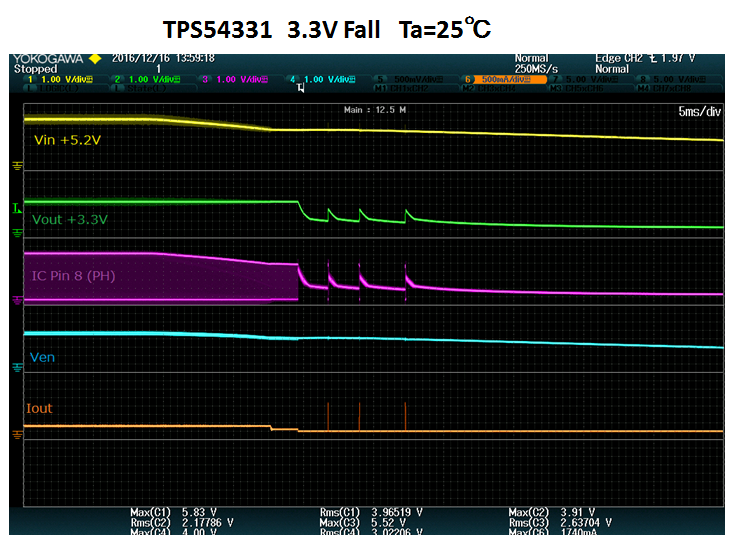This screenshot has width=737, height=541.
Task: Click the Iout trace label
Action: click(39, 408)
